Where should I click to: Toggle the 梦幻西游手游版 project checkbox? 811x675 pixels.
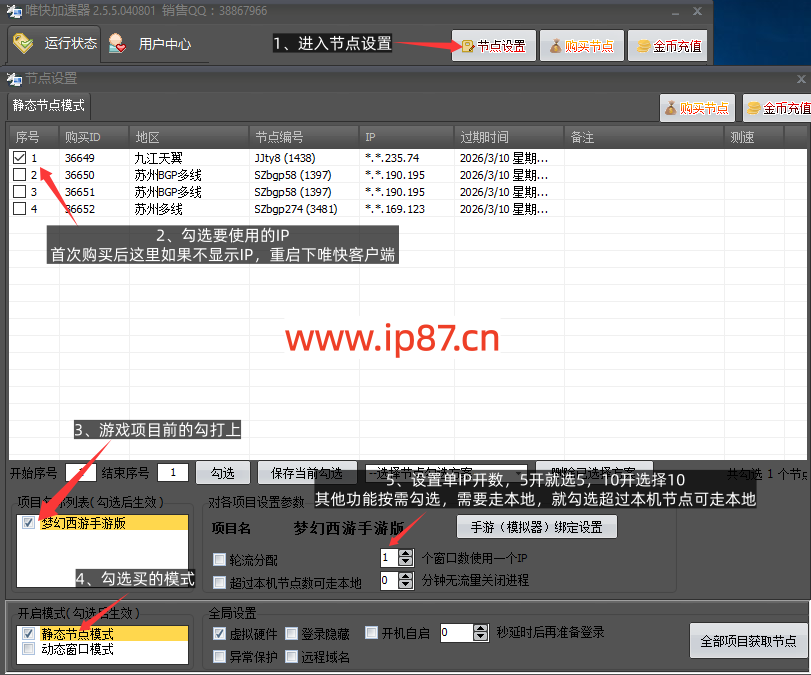click(27, 523)
